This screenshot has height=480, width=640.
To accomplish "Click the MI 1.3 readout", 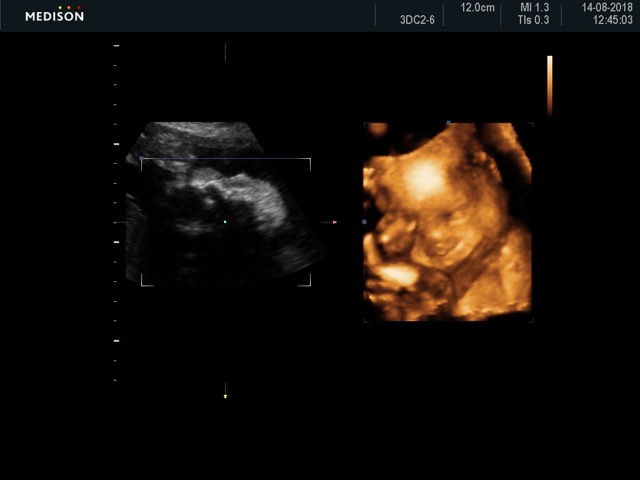I will click(534, 7).
